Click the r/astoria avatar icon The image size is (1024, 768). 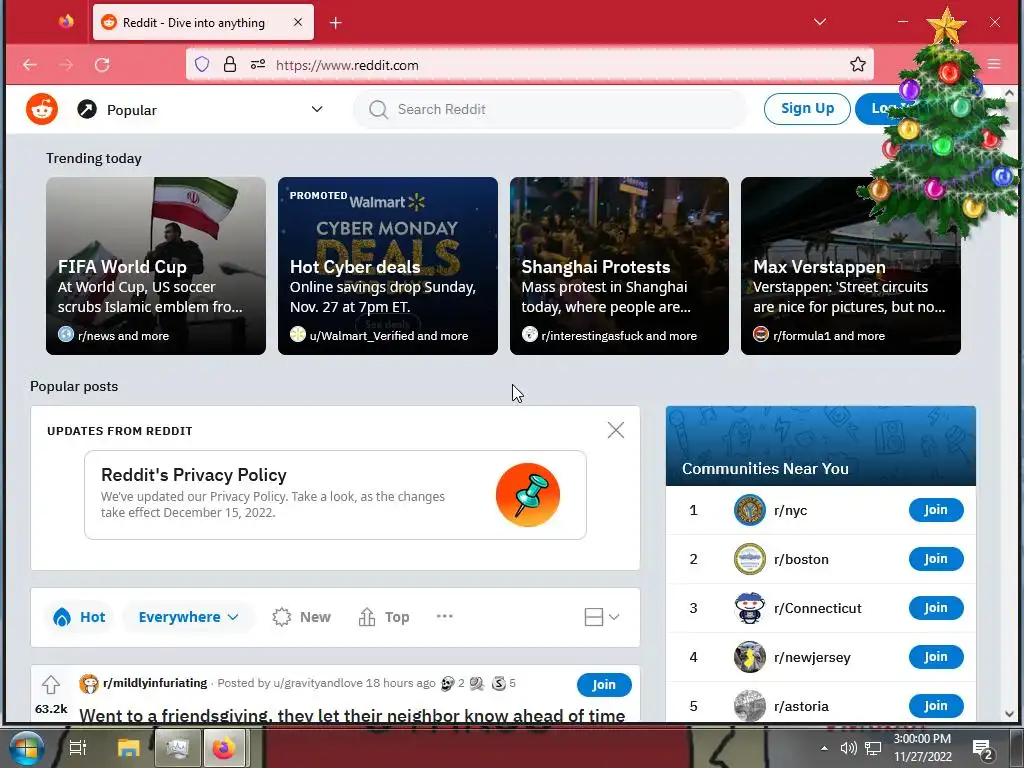(x=750, y=706)
